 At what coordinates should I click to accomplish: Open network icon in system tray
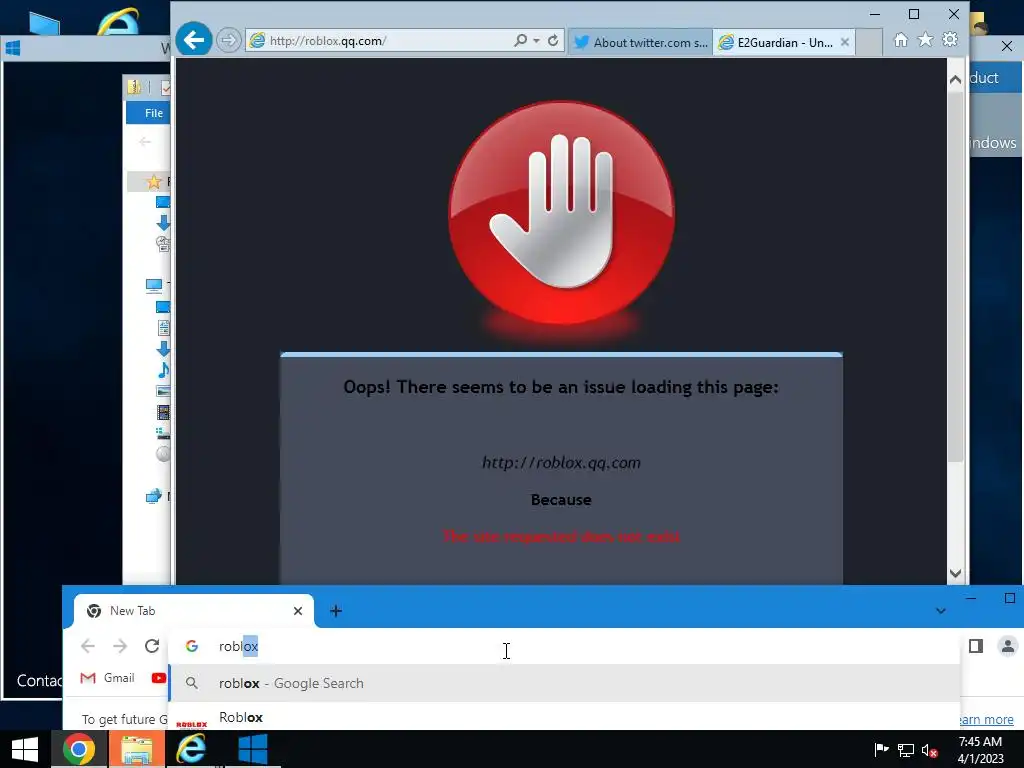(905, 751)
